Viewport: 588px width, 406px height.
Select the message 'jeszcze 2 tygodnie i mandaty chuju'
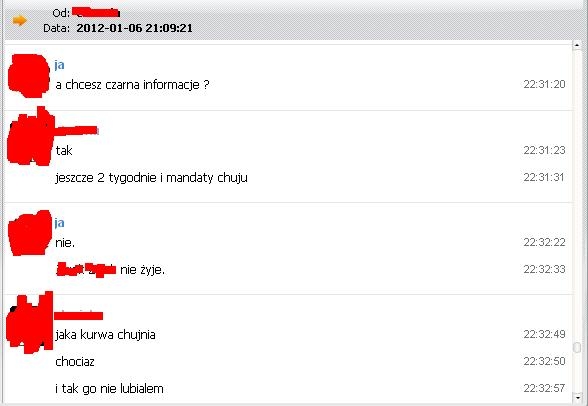(x=152, y=177)
